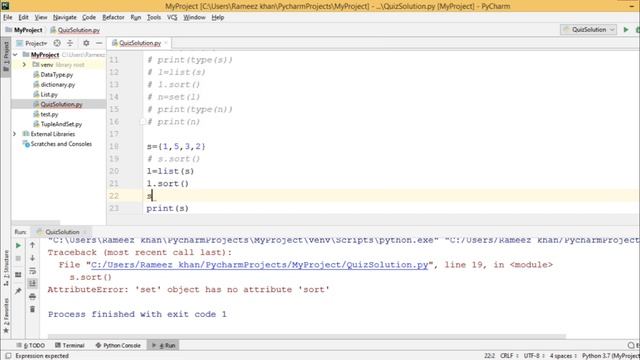Viewport: 640px width, 360px height.
Task: Click the Stop process square in Run panel
Action: pos(18,258)
